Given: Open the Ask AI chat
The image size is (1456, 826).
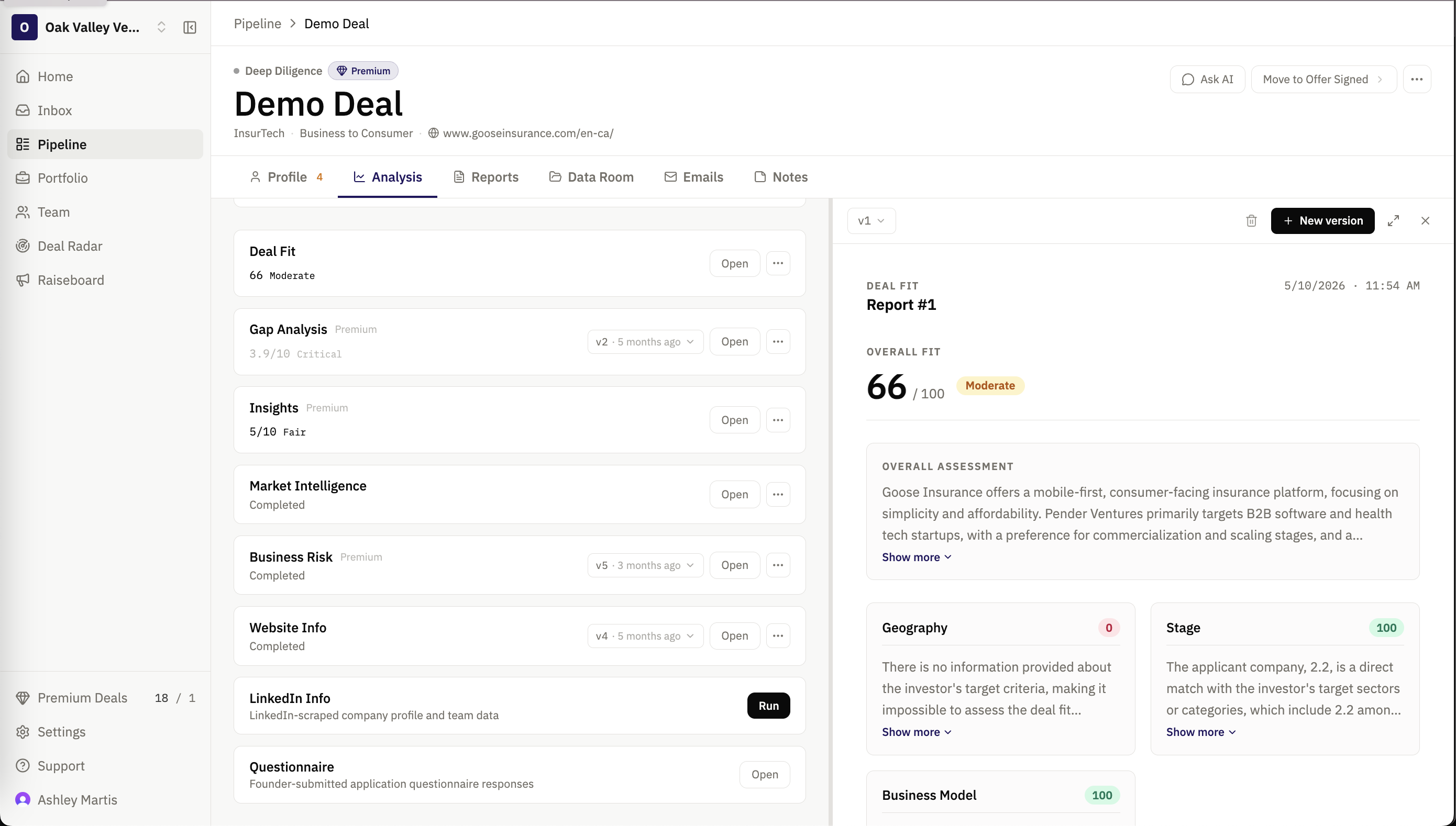Looking at the screenshot, I should click(1207, 80).
